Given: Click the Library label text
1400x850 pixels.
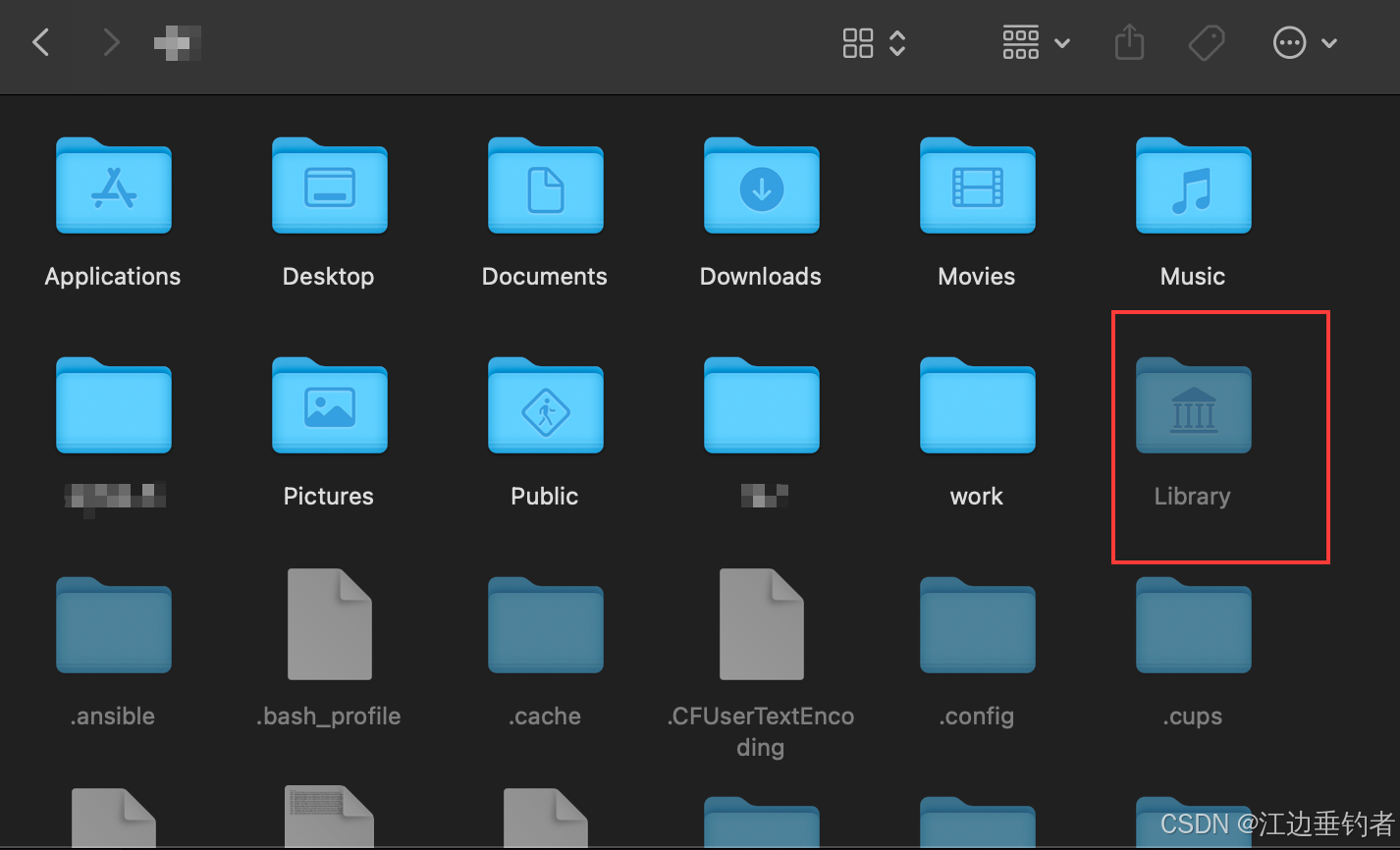Looking at the screenshot, I should click(x=1193, y=498).
